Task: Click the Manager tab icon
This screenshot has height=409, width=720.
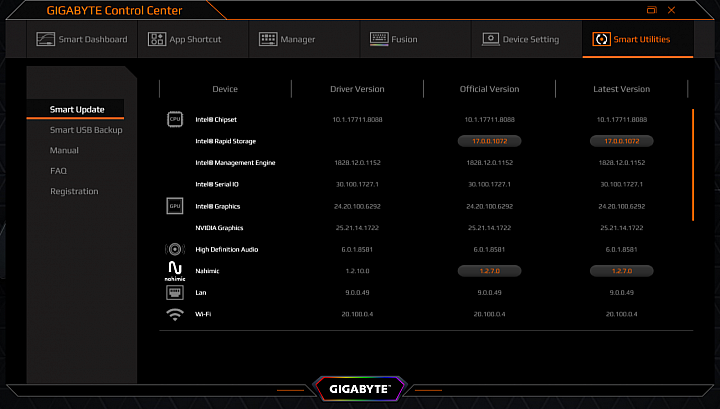Action: [268, 39]
